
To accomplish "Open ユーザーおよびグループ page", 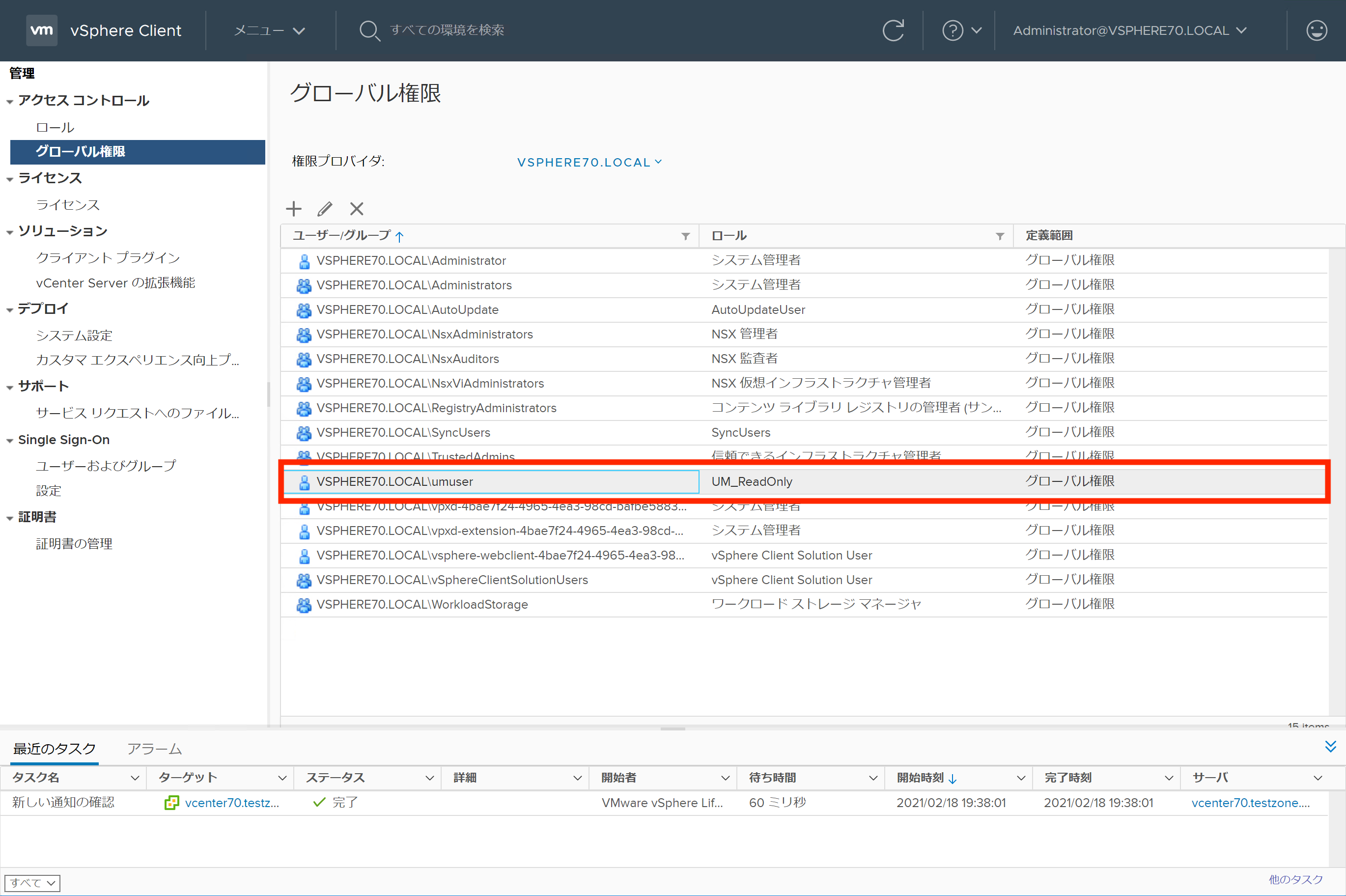I will [106, 466].
